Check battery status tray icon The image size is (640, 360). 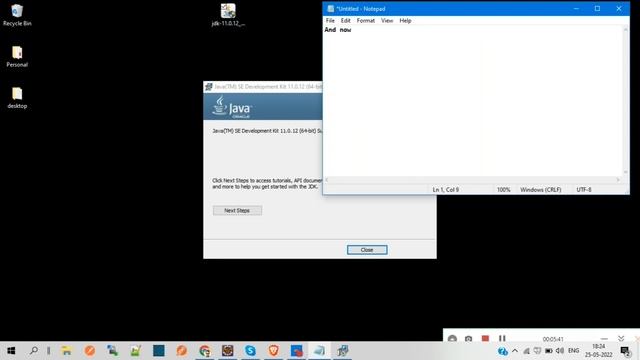(x=549, y=351)
